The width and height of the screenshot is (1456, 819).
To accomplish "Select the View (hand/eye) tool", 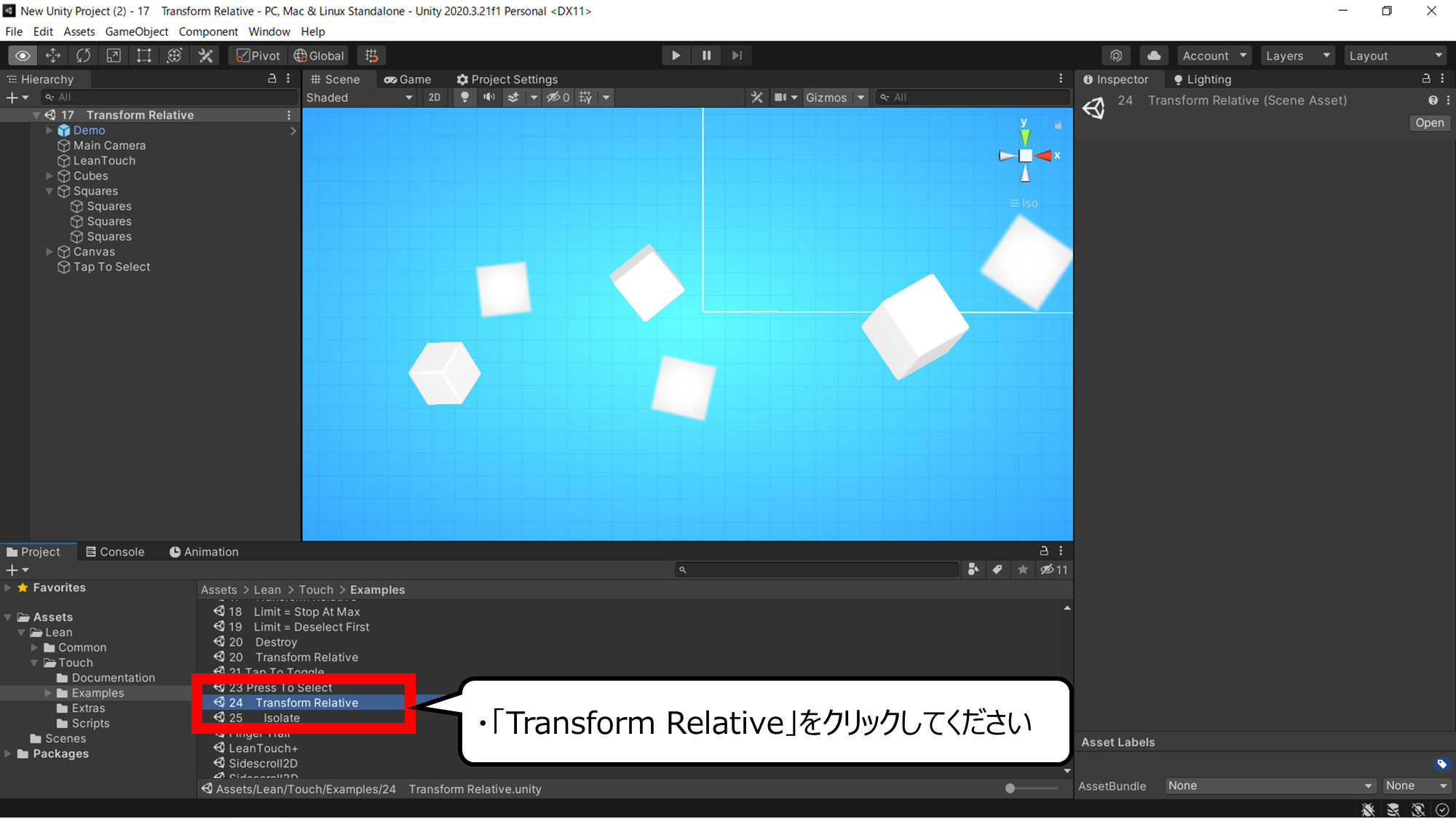I will [x=23, y=55].
